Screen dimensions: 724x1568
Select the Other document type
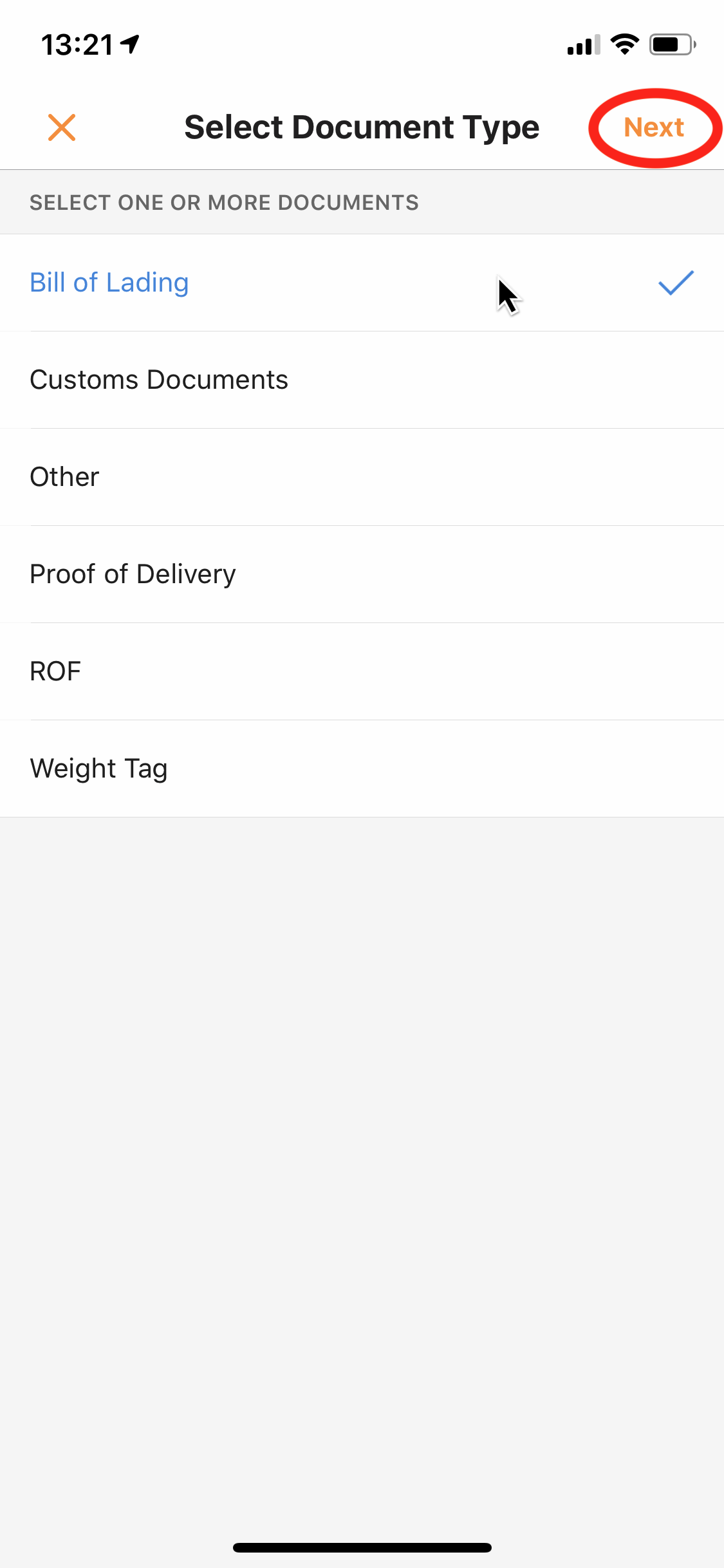point(64,478)
